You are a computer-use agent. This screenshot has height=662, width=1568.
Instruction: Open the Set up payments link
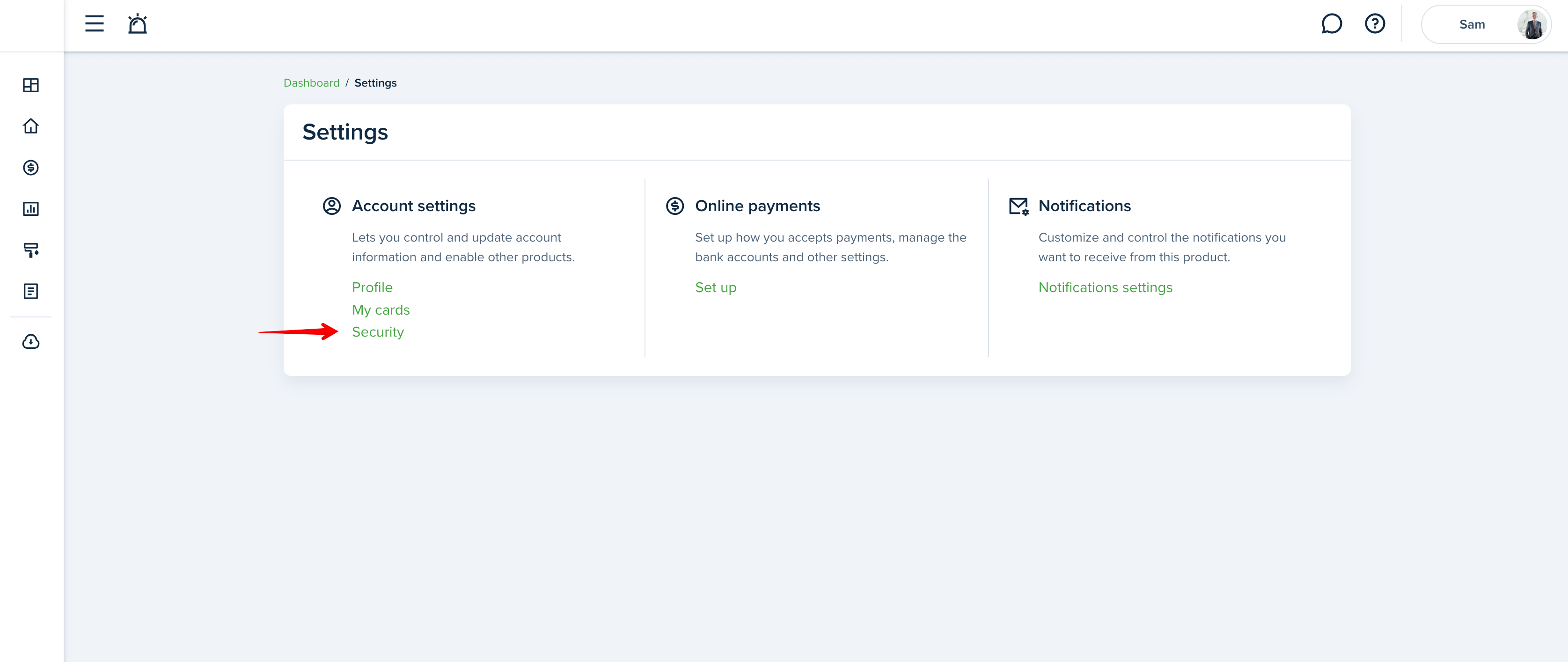(715, 287)
